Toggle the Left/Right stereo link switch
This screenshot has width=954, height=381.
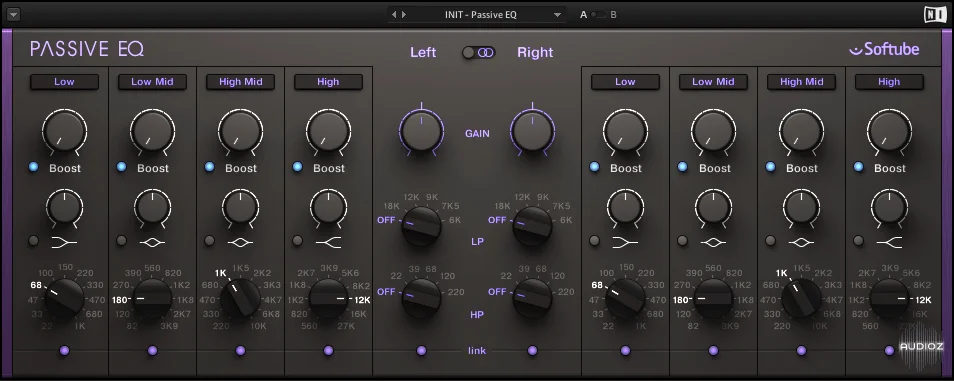point(479,52)
